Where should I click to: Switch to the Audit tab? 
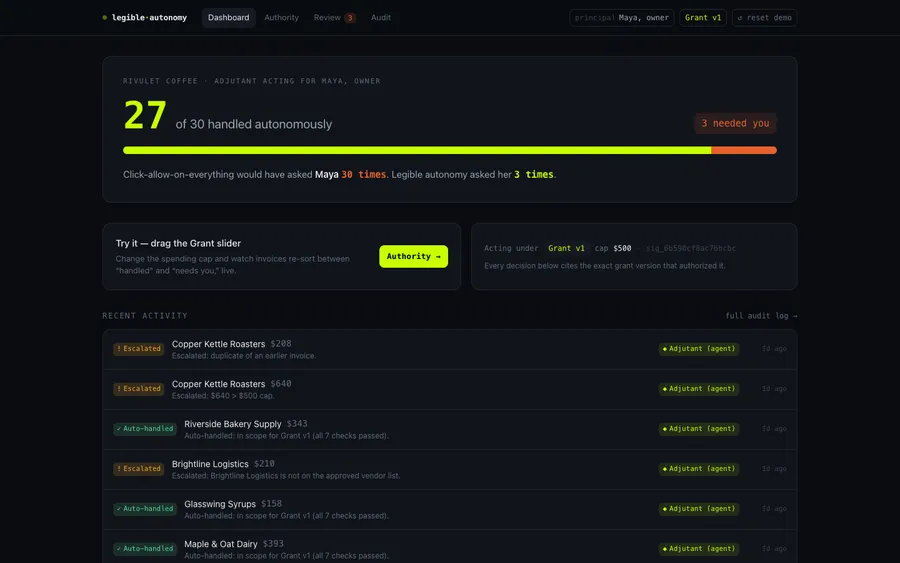[x=381, y=17]
